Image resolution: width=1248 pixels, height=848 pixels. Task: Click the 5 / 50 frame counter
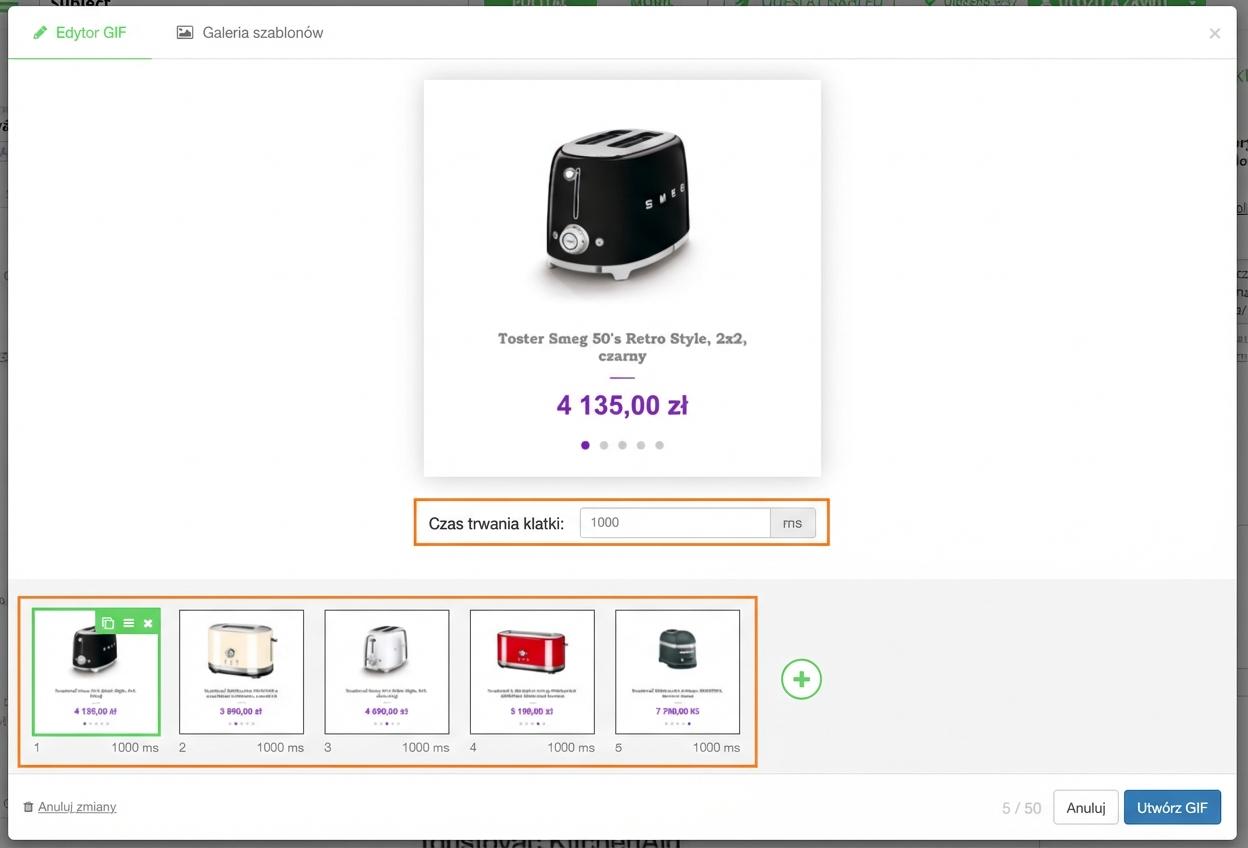[1021, 808]
